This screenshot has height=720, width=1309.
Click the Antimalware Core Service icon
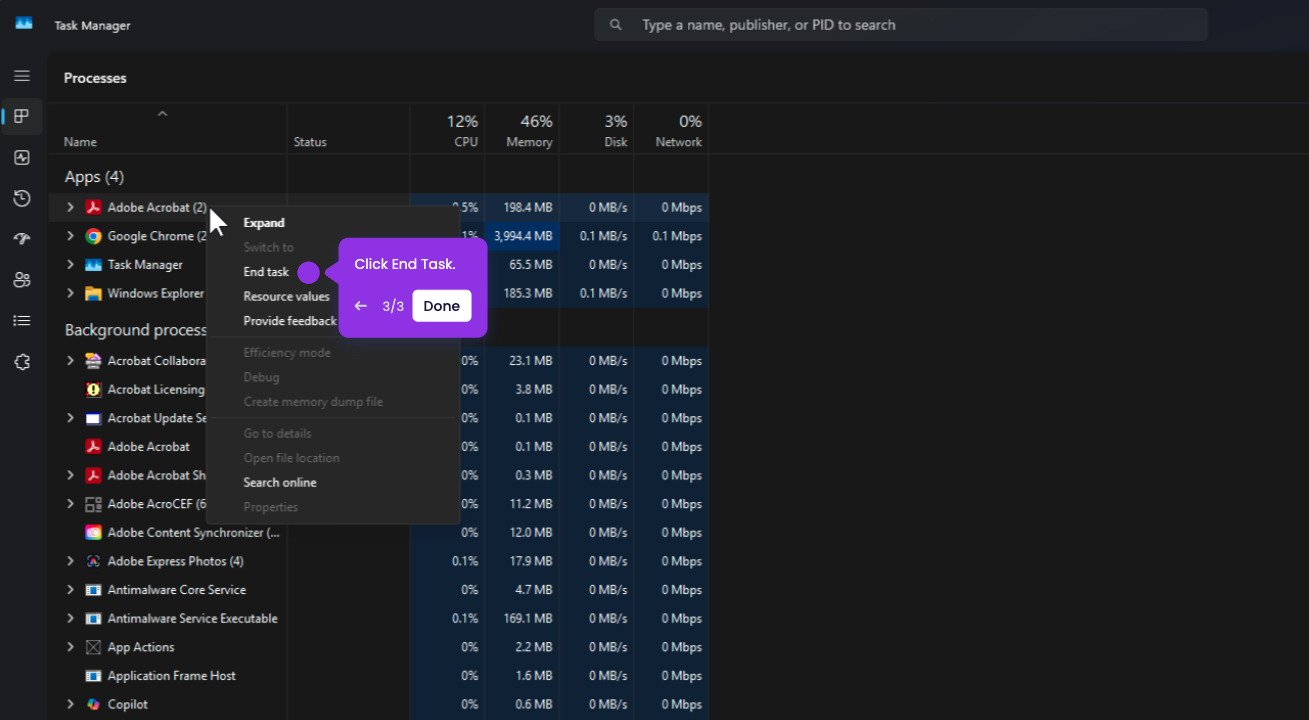click(93, 590)
